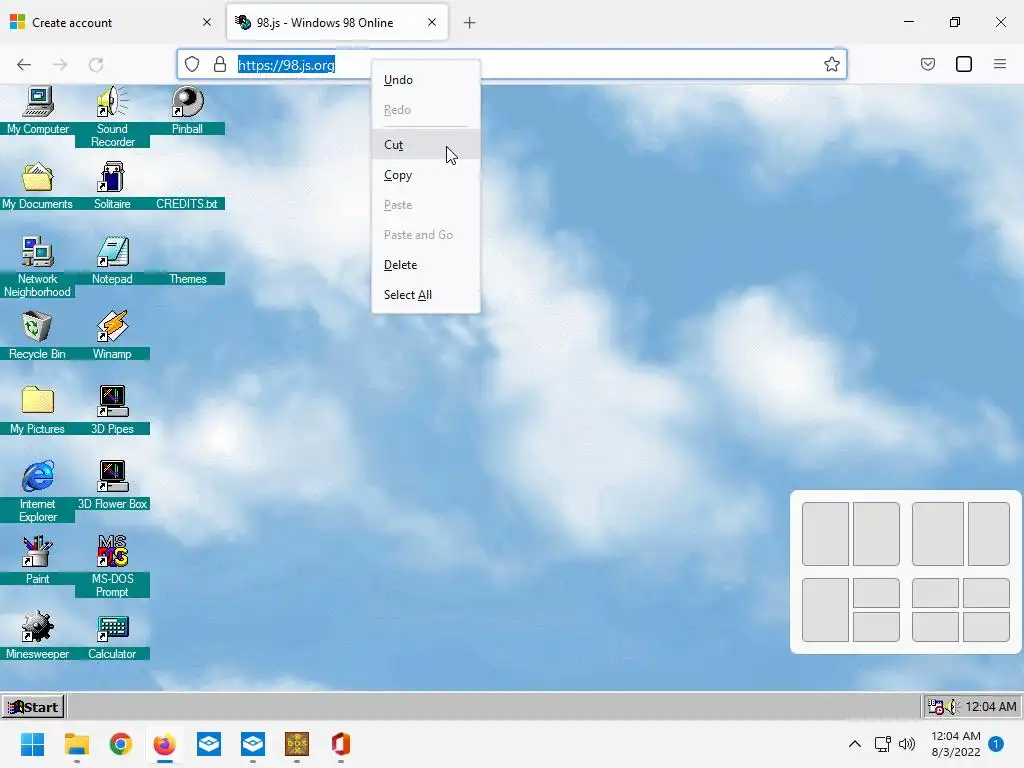Click the Windows 98 Start button

[33, 707]
